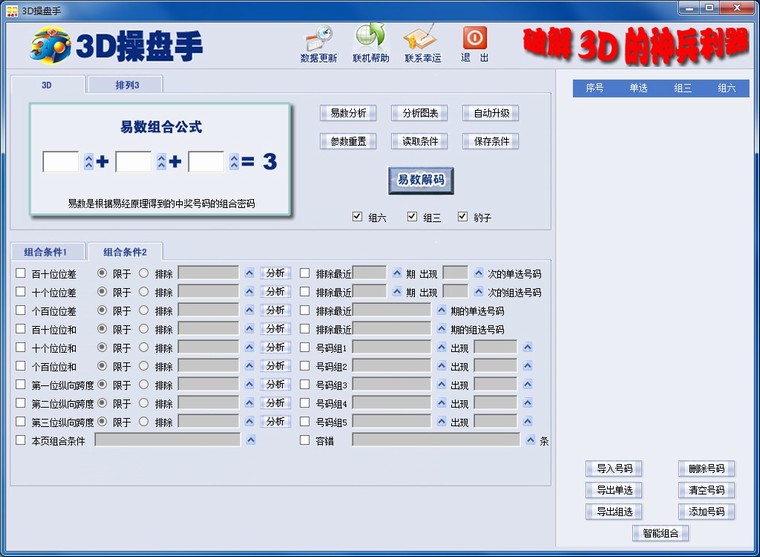Click the 容错 input field
Viewport: 760px width, 557px height.
435,440
